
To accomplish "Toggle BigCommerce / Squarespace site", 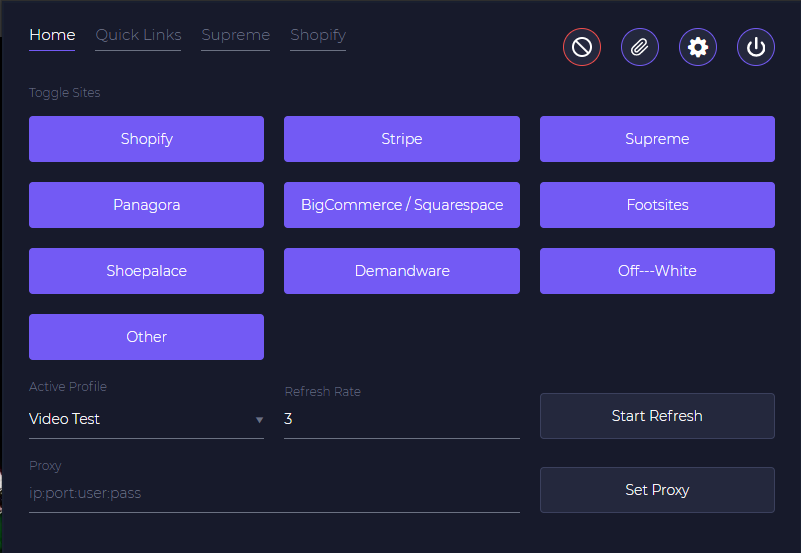I will (x=402, y=205).
